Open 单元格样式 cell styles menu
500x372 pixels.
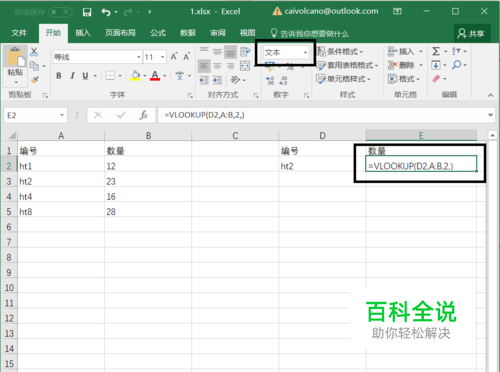(x=343, y=79)
